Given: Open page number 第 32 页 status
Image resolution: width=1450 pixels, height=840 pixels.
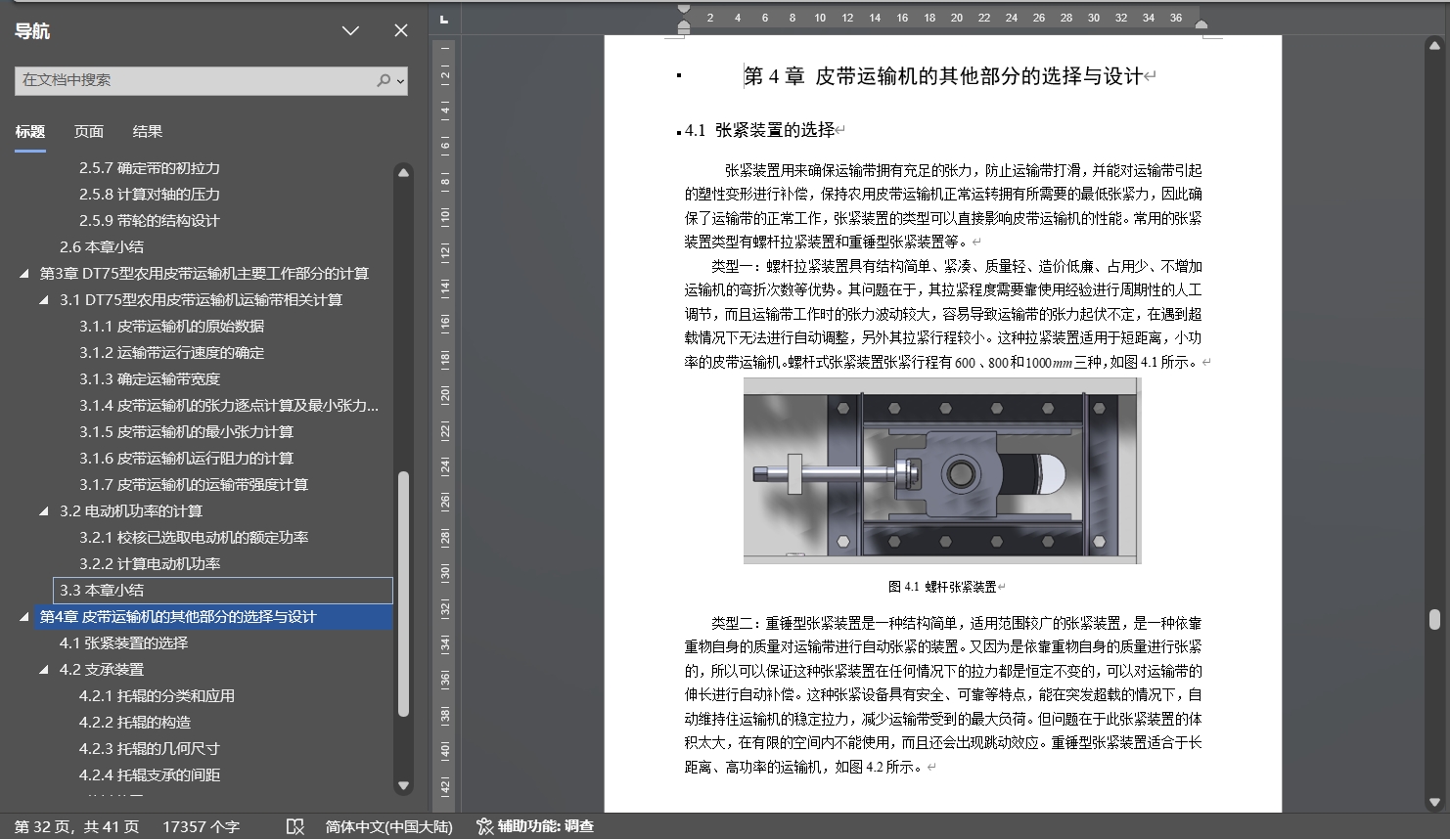Looking at the screenshot, I should pos(76,827).
